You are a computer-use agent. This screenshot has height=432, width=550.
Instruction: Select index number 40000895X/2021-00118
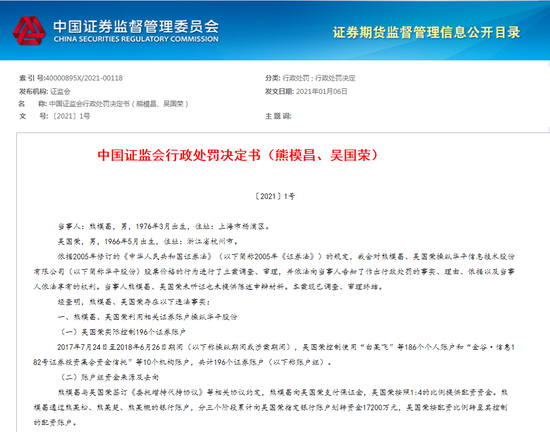(84, 78)
